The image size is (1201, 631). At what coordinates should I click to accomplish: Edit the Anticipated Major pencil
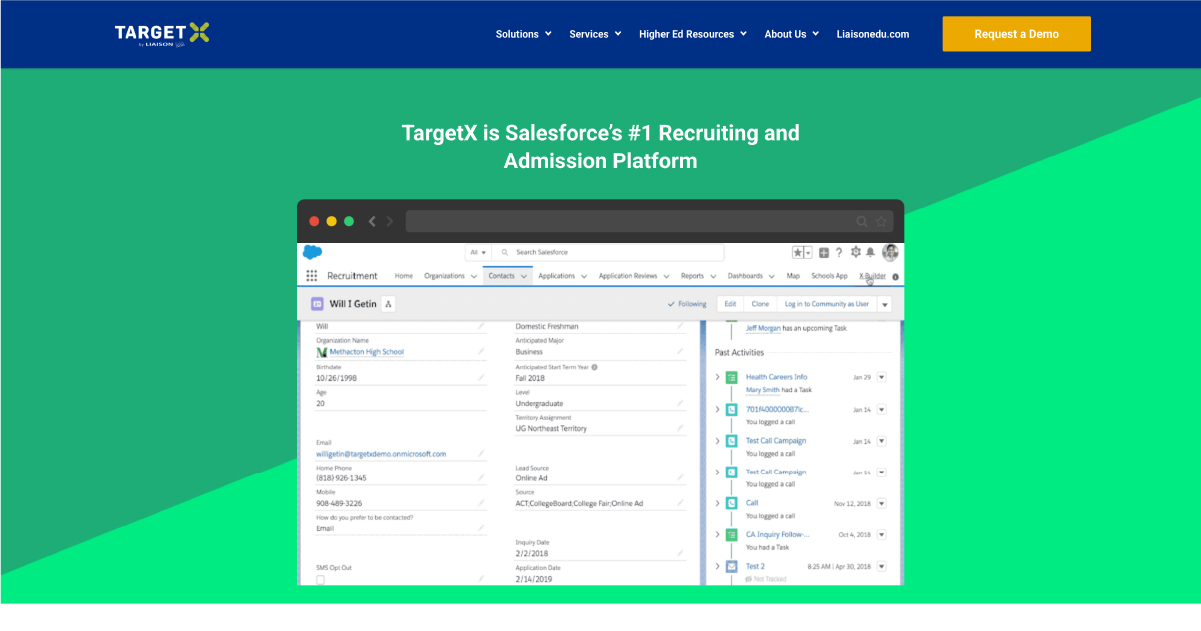point(680,351)
